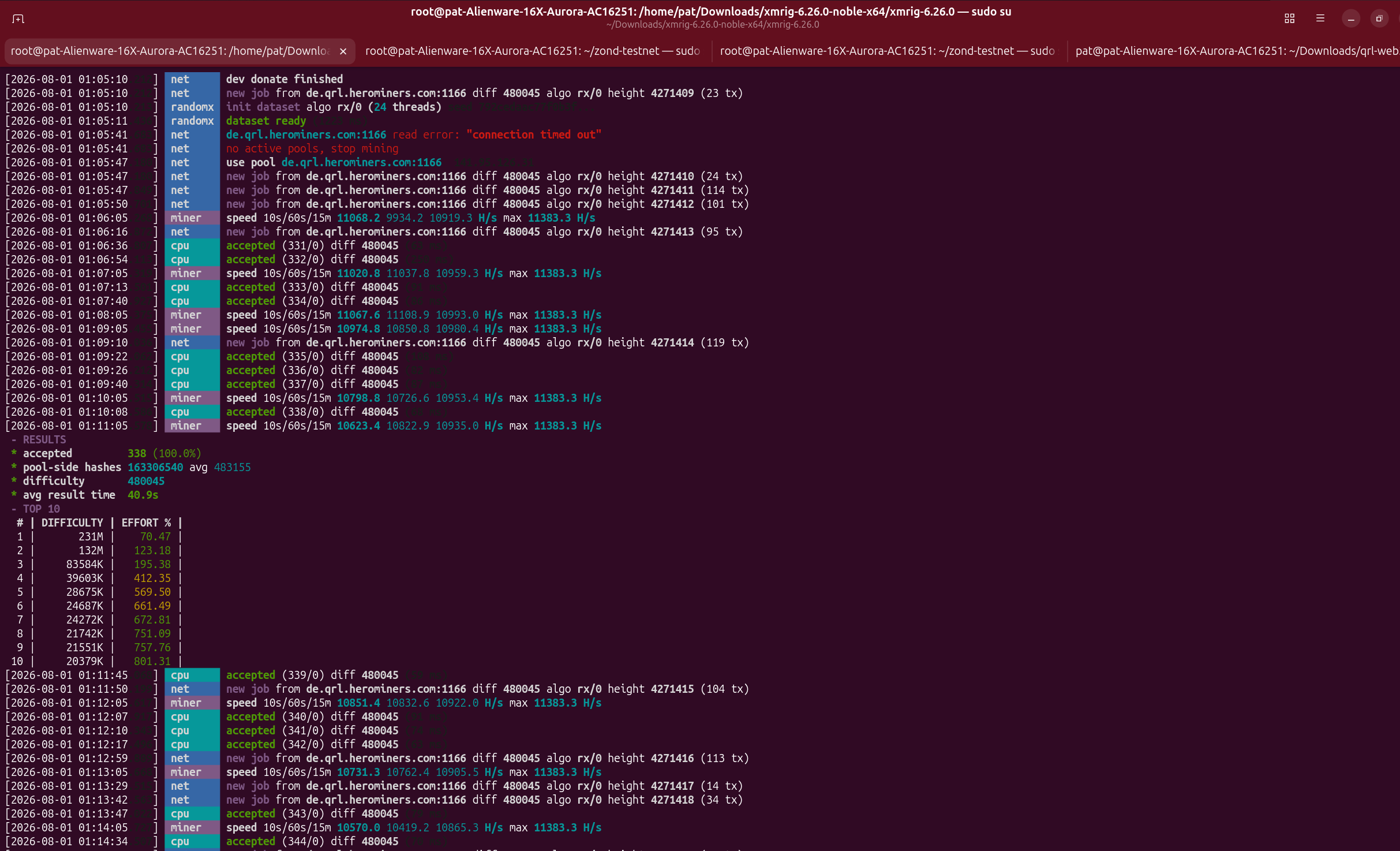
Task: Click block height 4271412 with 101 tx
Action: point(672,204)
